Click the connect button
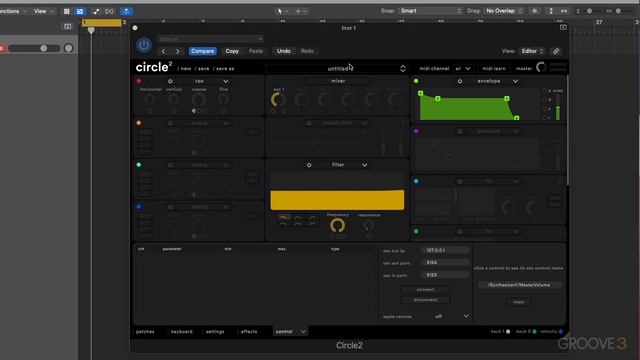Viewport: 640px width, 360px height. coord(425,289)
